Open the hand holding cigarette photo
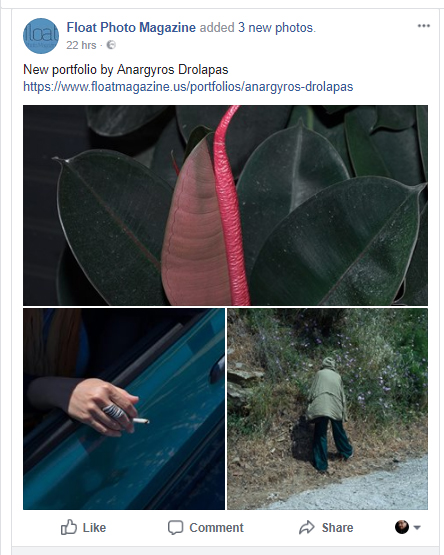 click(x=124, y=409)
